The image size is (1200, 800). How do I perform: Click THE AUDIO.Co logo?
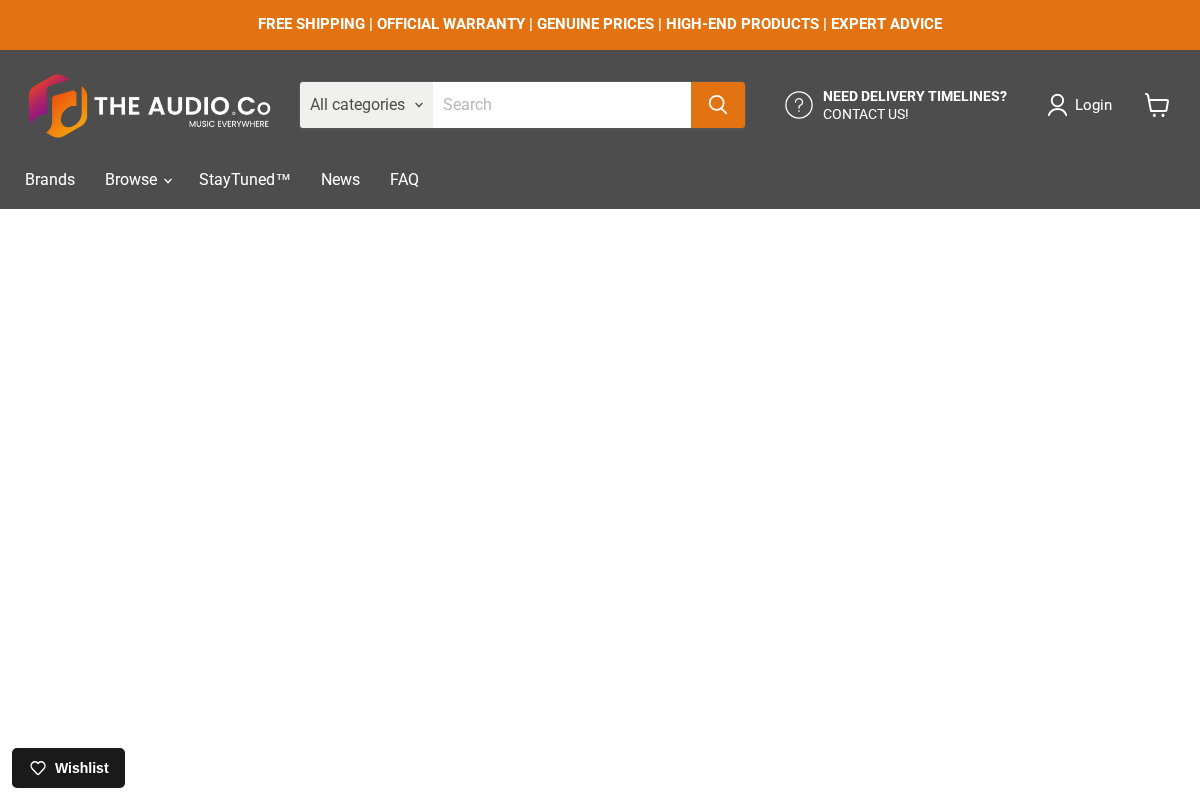[x=149, y=105]
